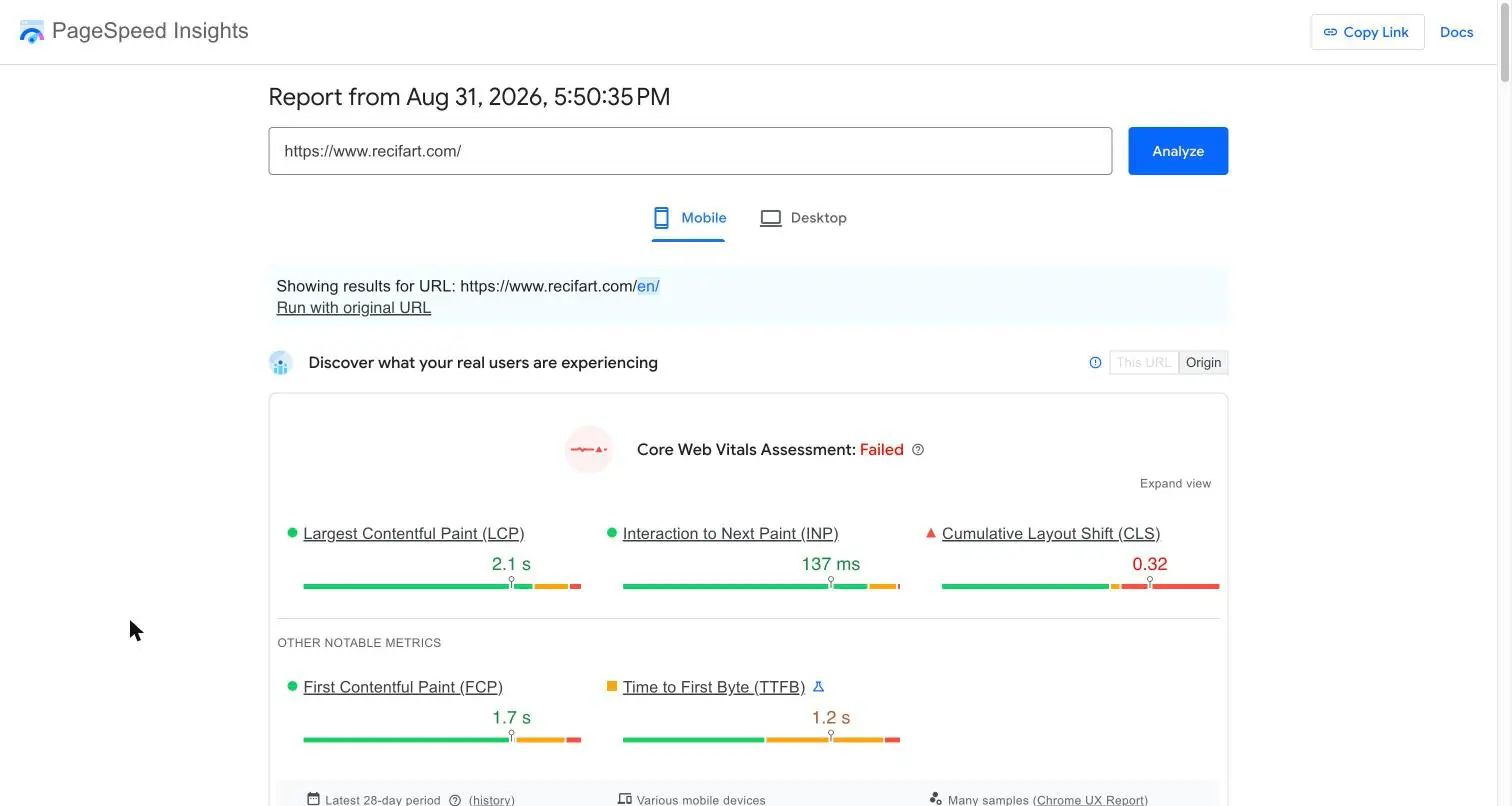Click the help icon next to Failed

(918, 450)
